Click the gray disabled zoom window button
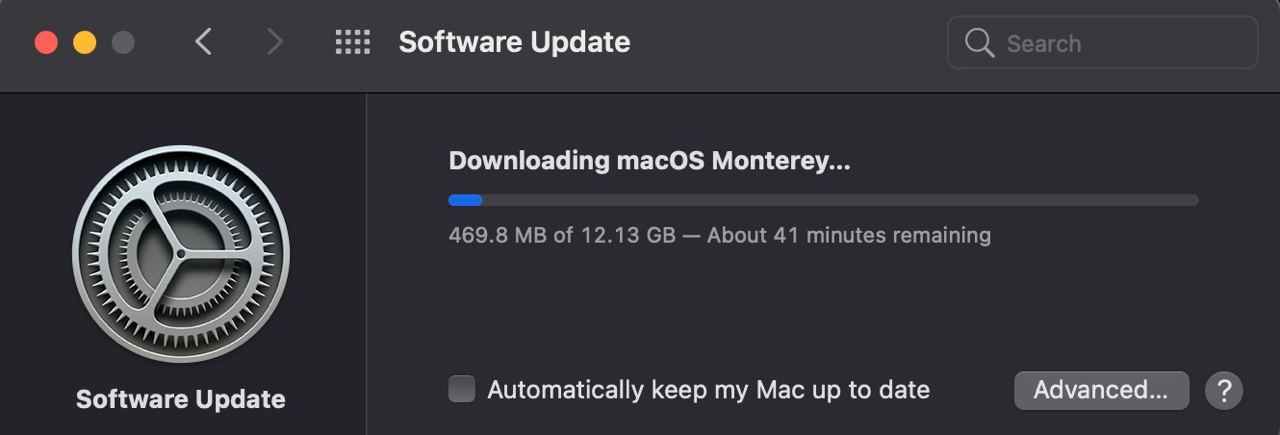This screenshot has height=435, width=1280. (123, 43)
